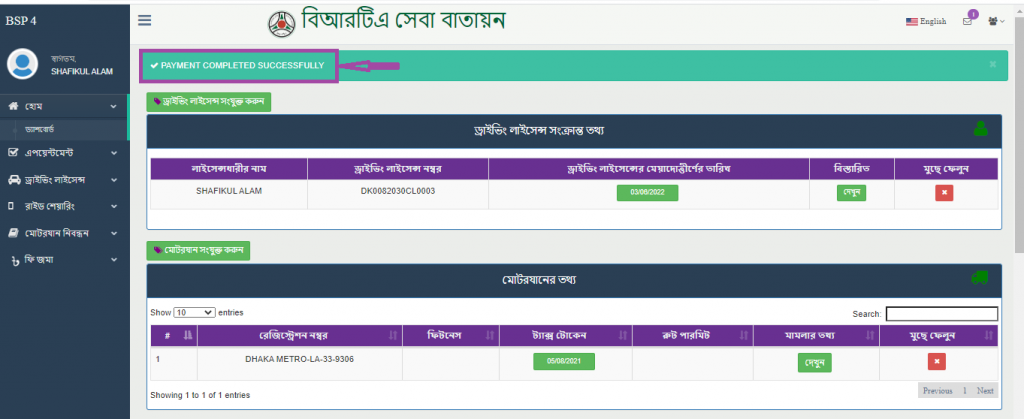Click the মোটরযান সংযুক্ত করুন button

198,249
